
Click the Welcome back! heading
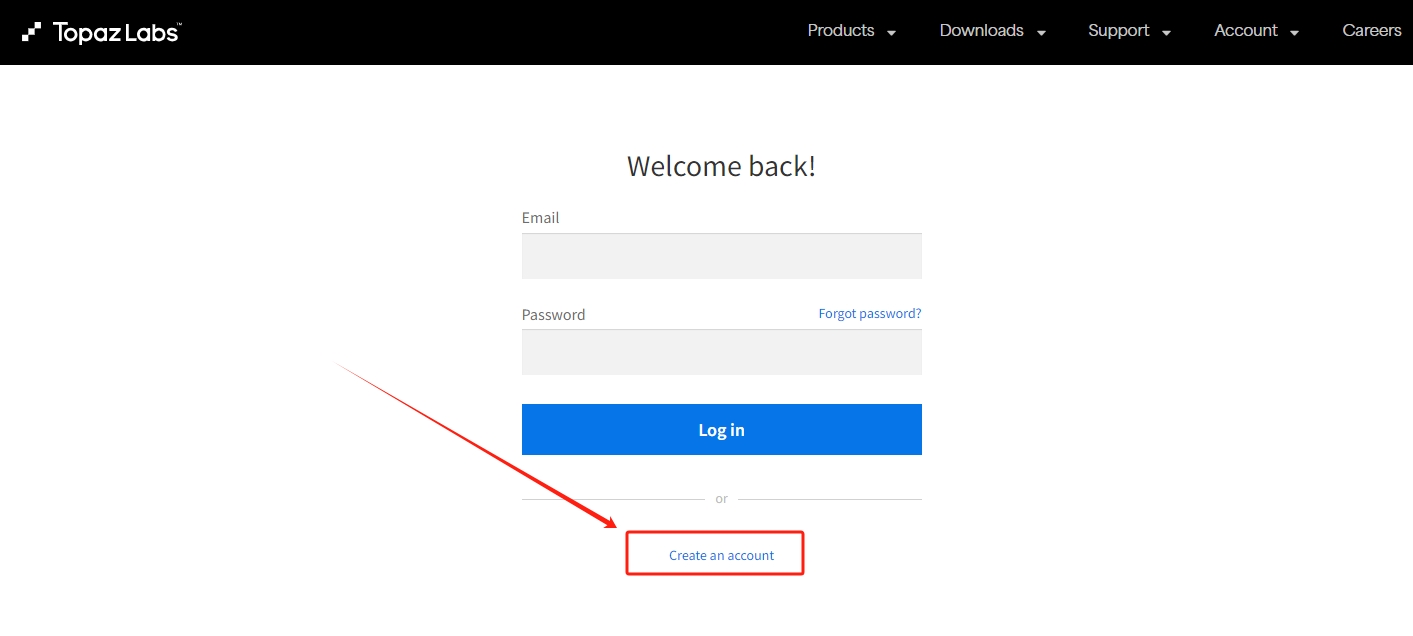click(x=721, y=166)
